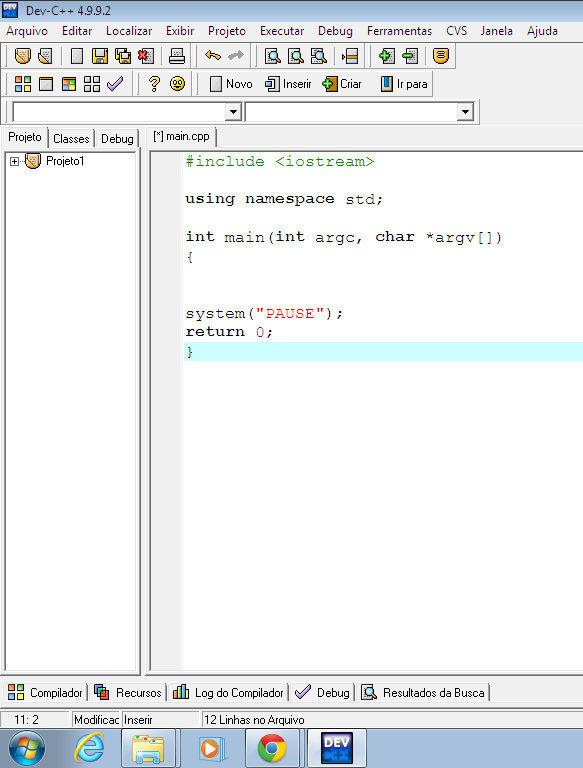Image resolution: width=583 pixels, height=768 pixels.
Task: Open Find with the first magnifier icon
Action: click(x=272, y=56)
